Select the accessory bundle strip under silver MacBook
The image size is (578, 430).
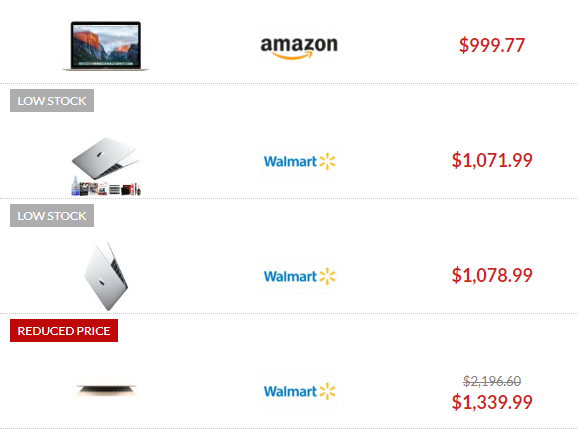point(106,188)
